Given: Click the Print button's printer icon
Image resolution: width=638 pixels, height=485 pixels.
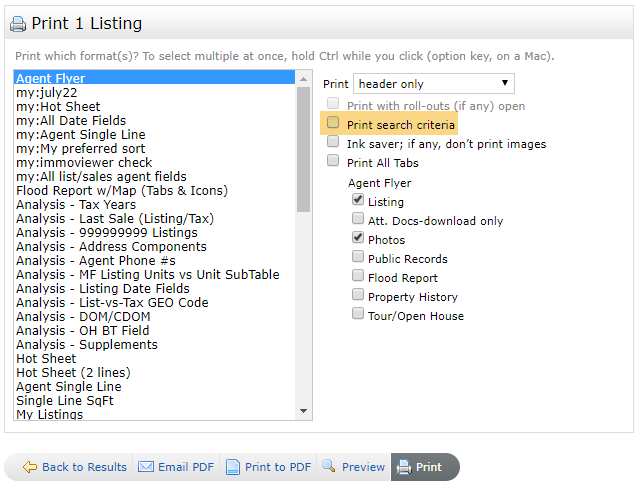Looking at the screenshot, I should point(403,467).
